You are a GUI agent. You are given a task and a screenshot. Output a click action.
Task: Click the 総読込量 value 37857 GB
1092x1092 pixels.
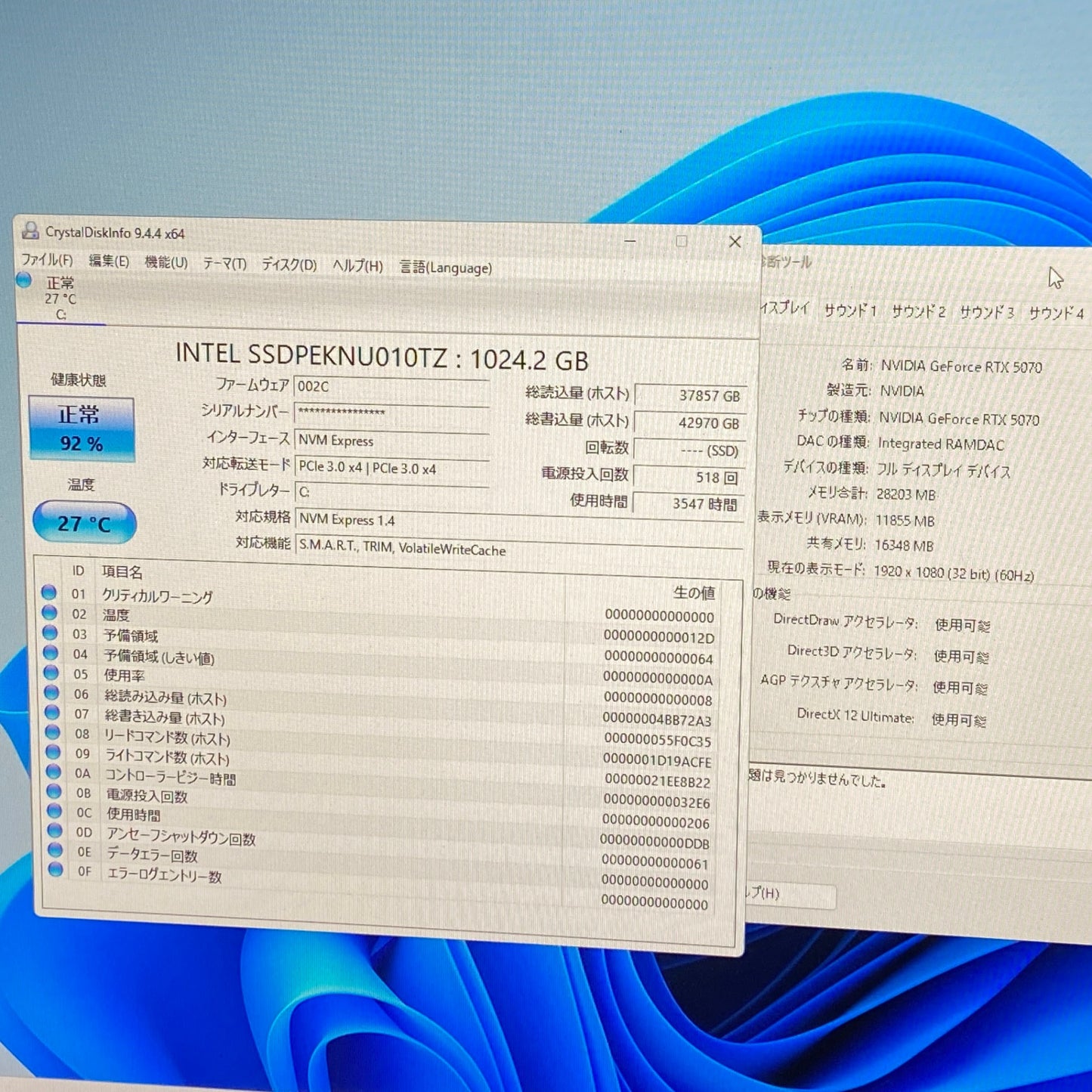pos(691,395)
